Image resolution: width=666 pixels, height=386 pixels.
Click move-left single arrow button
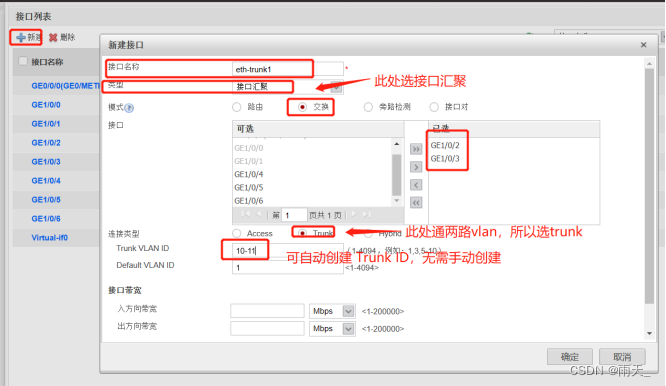tap(416, 185)
